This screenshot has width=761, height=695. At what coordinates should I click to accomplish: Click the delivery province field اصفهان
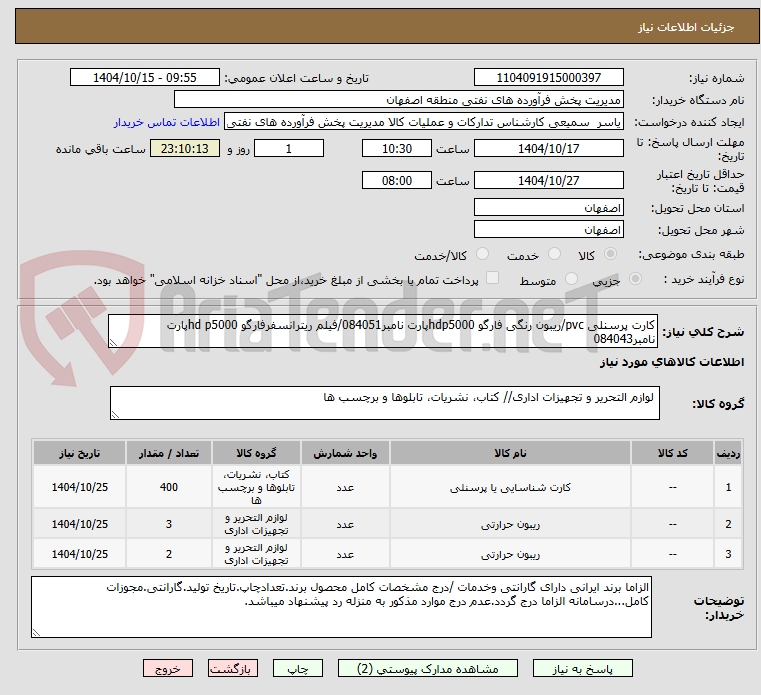548,208
